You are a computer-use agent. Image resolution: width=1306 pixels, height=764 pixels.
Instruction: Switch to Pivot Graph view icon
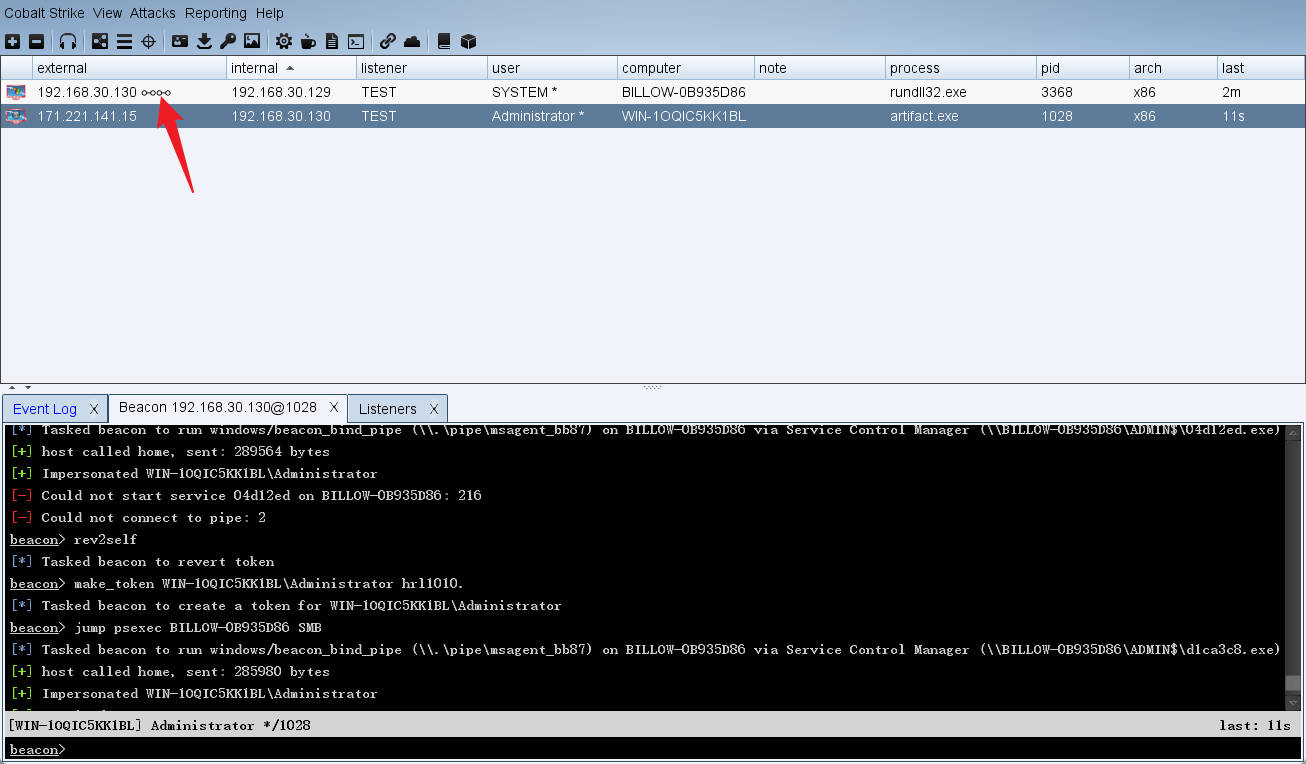pyautogui.click(x=100, y=41)
